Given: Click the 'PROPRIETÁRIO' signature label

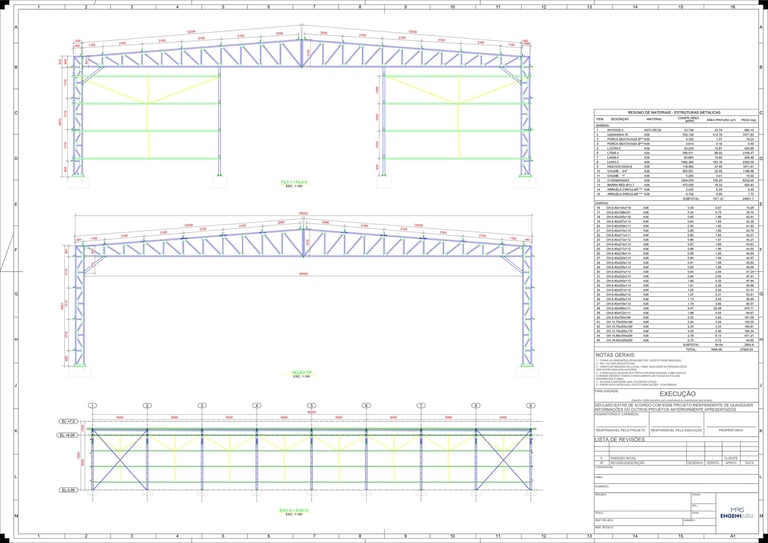Looking at the screenshot, I should pyautogui.click(x=731, y=430).
